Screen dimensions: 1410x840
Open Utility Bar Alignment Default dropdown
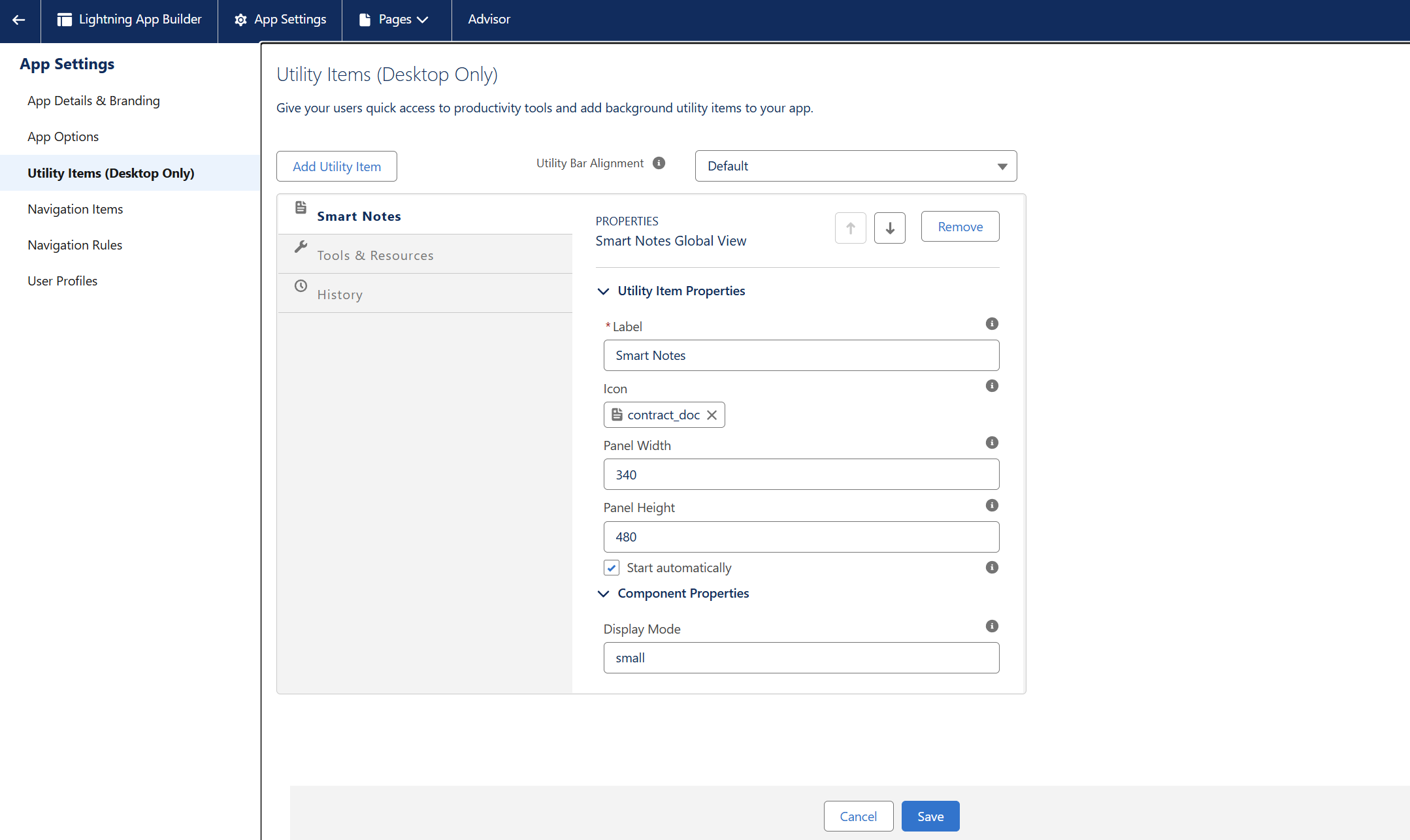point(855,166)
